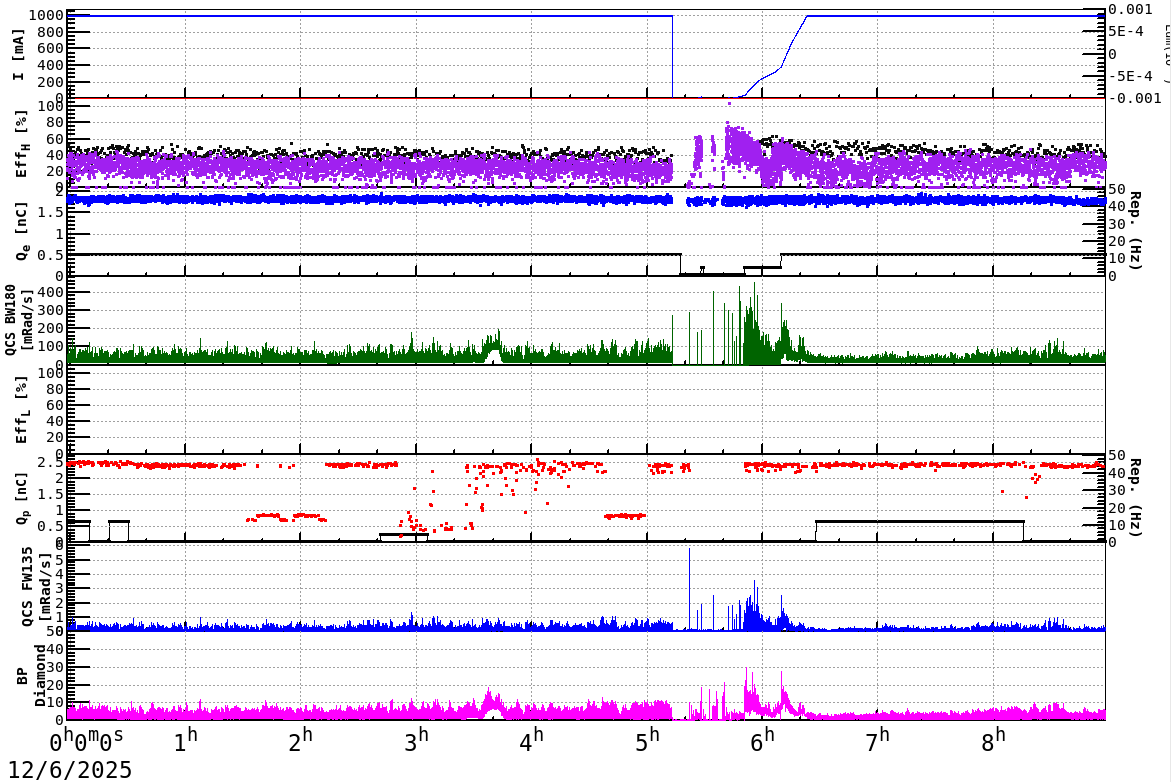Click the red limit line in top panel
Viewport: 1172px width, 782px height.
click(x=400, y=96)
